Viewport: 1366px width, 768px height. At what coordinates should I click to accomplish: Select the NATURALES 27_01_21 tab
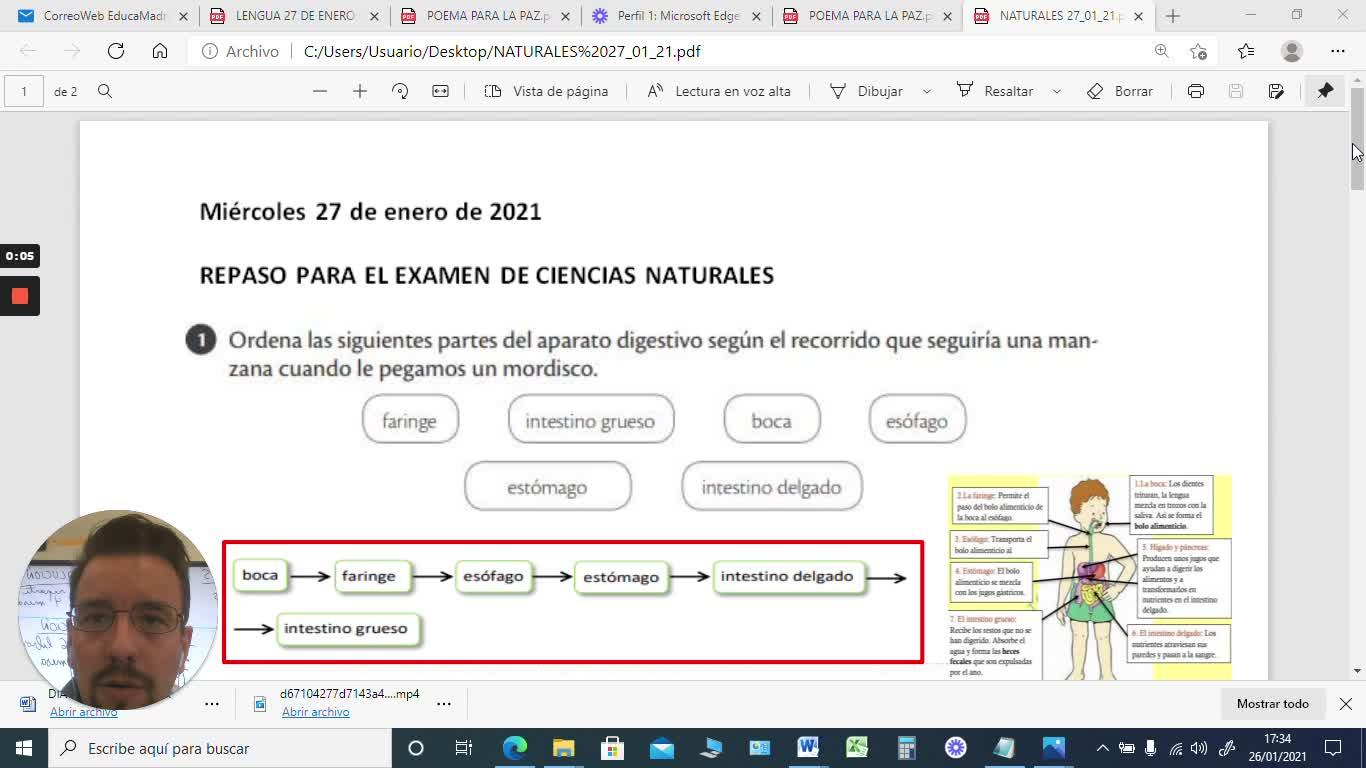(1058, 16)
